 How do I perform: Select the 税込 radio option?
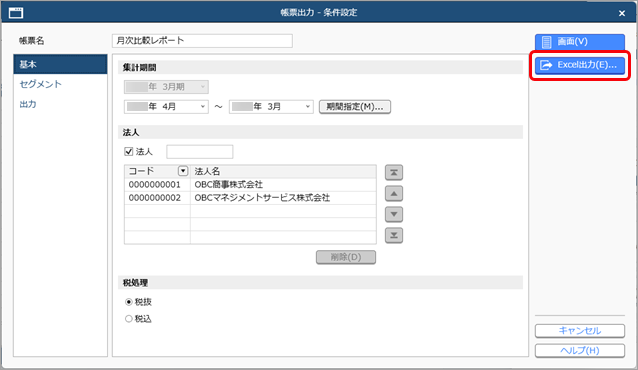[129, 319]
